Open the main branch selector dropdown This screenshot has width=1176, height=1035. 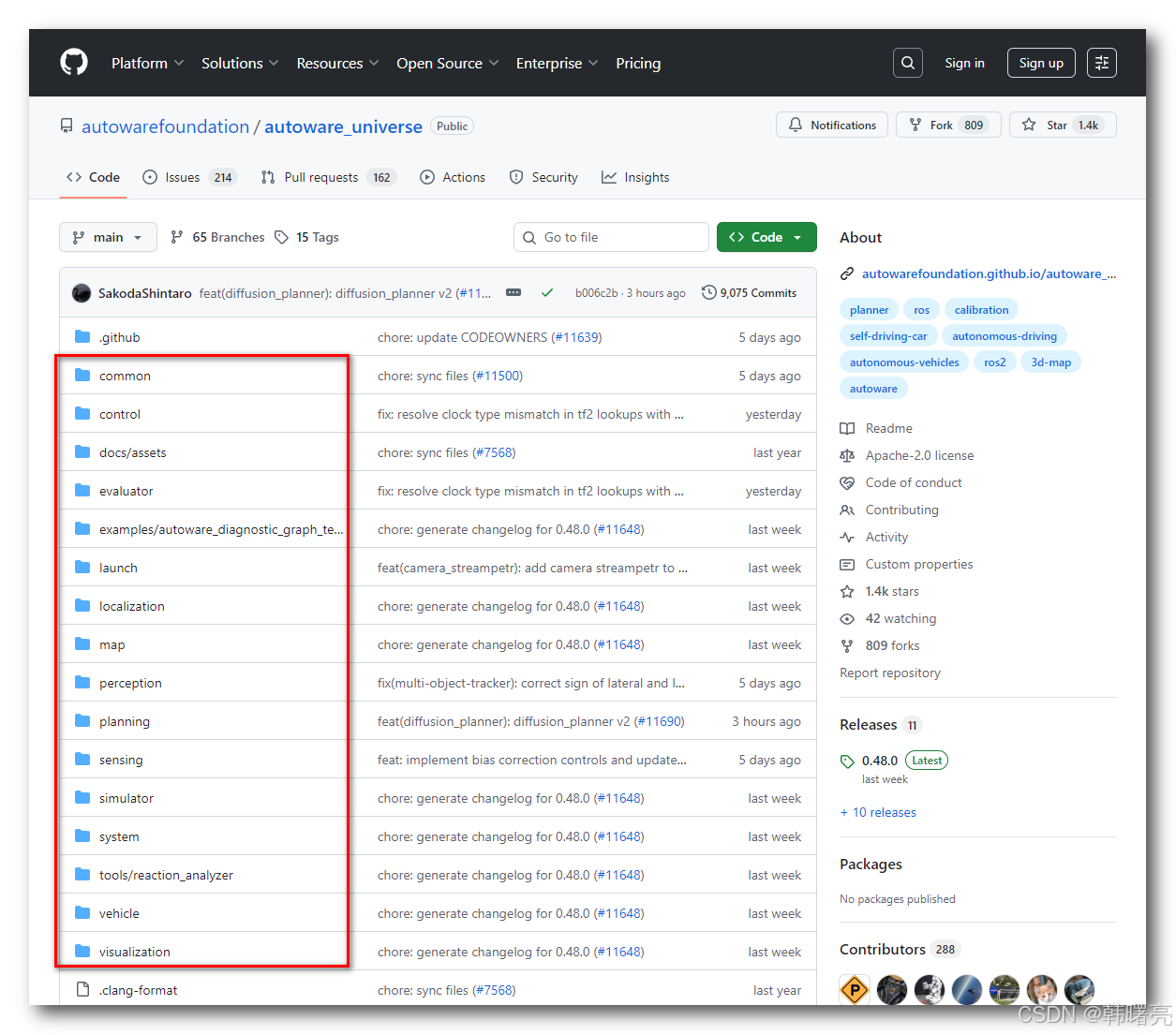tap(106, 237)
